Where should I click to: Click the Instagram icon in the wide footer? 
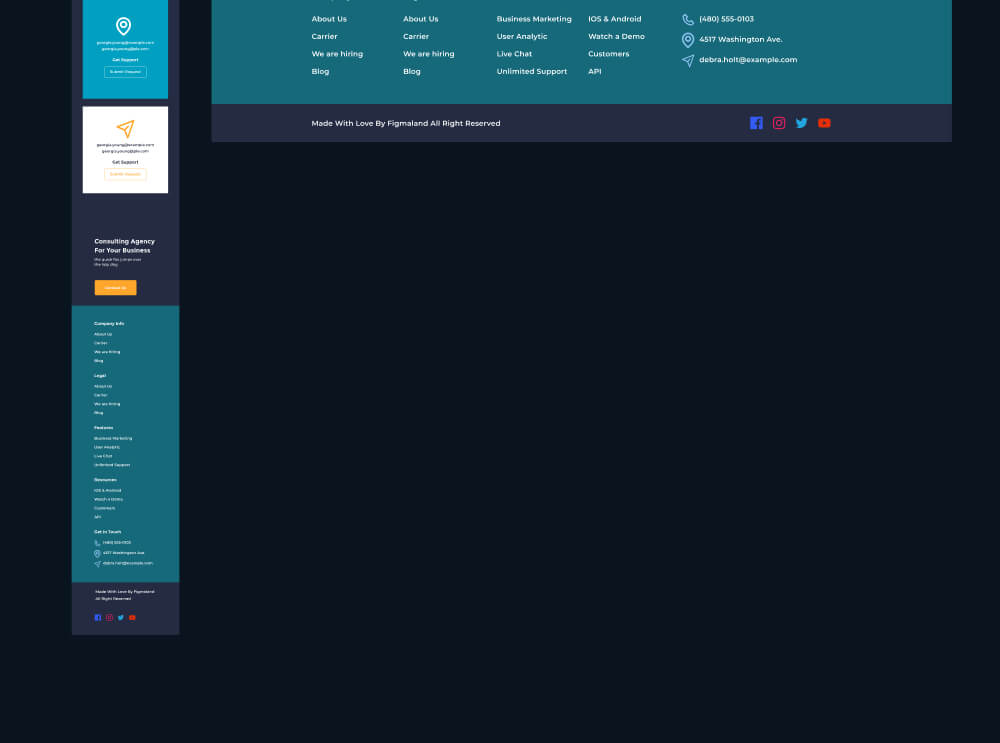[779, 123]
